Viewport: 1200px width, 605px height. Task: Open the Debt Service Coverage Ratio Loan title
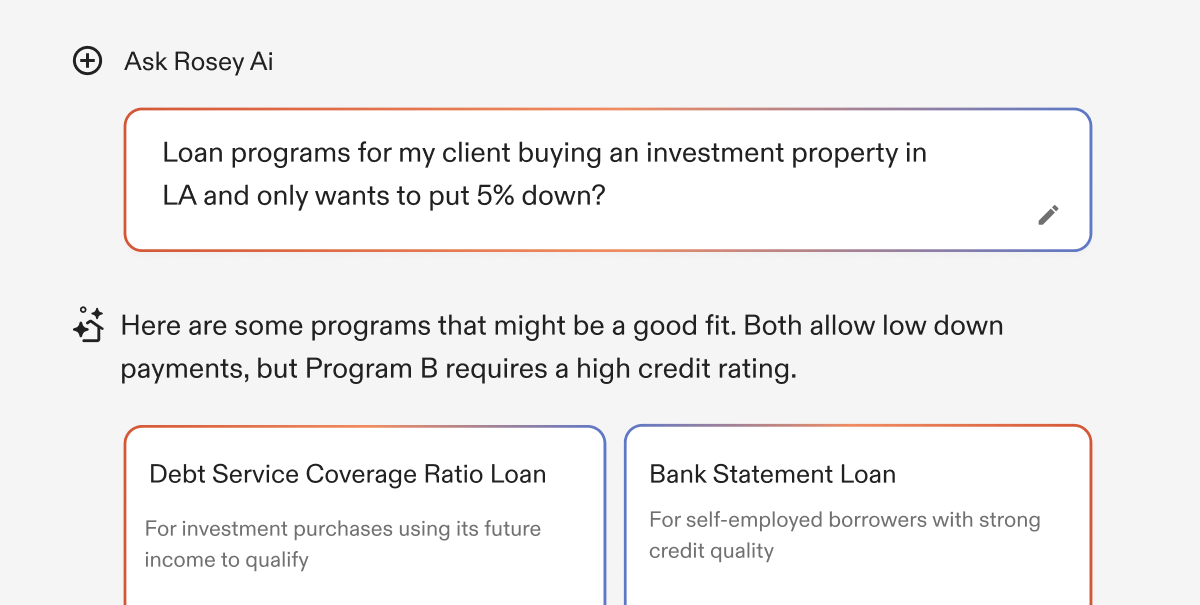[x=348, y=474]
